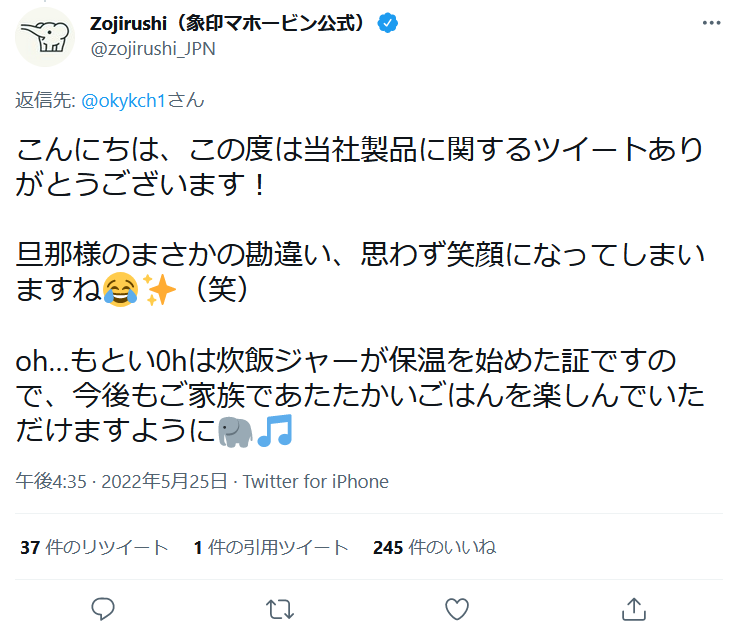Click the music notes emoji

tap(275, 431)
